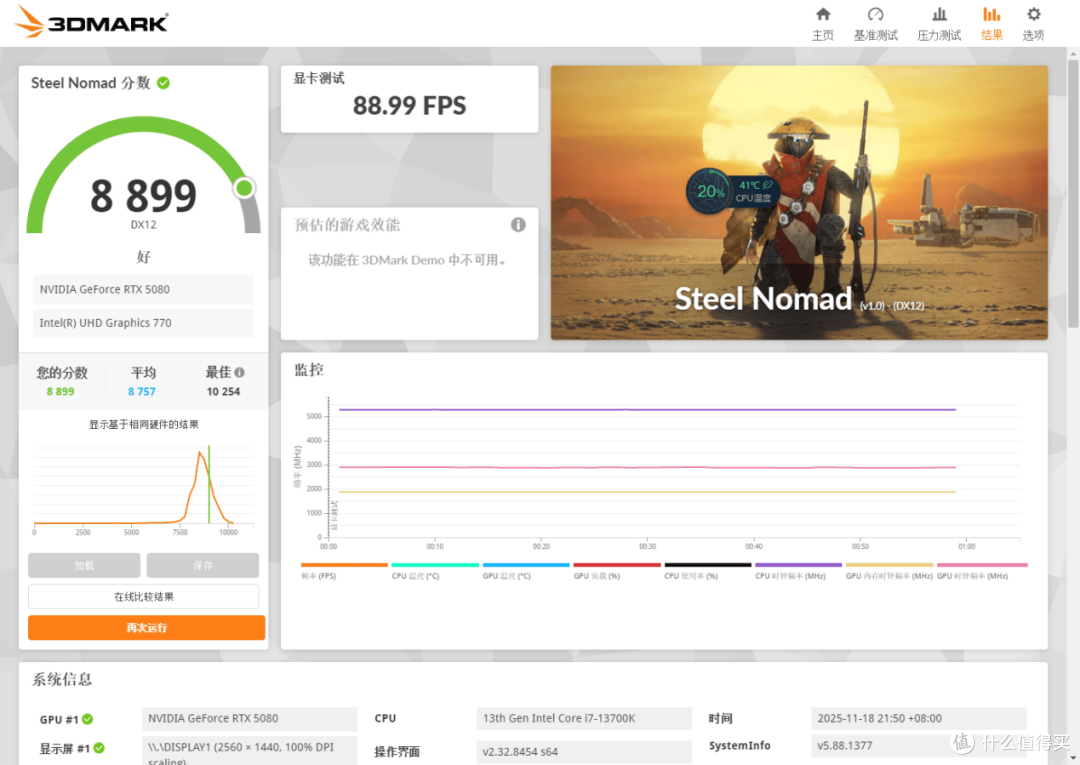Click the 系统信息 section heading
Viewport: 1080px width, 765px height.
click(x=62, y=680)
